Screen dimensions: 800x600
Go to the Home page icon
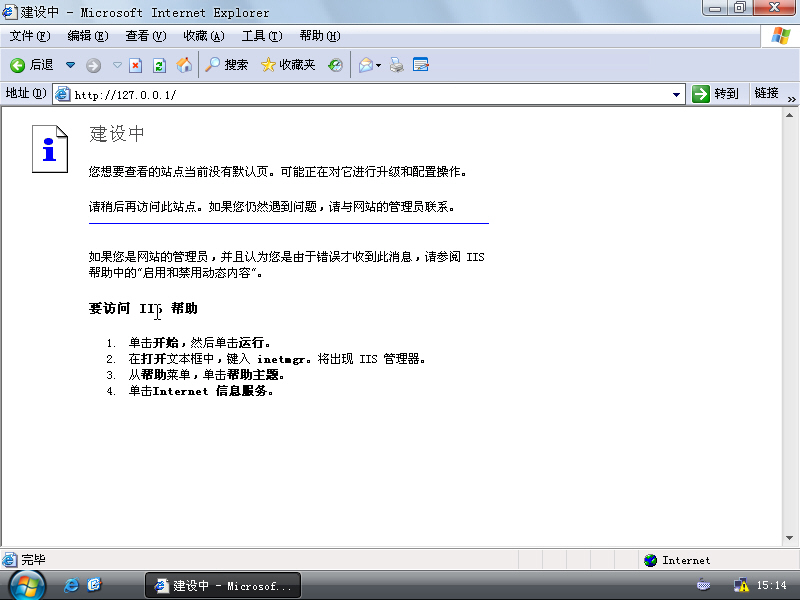pyautogui.click(x=184, y=65)
